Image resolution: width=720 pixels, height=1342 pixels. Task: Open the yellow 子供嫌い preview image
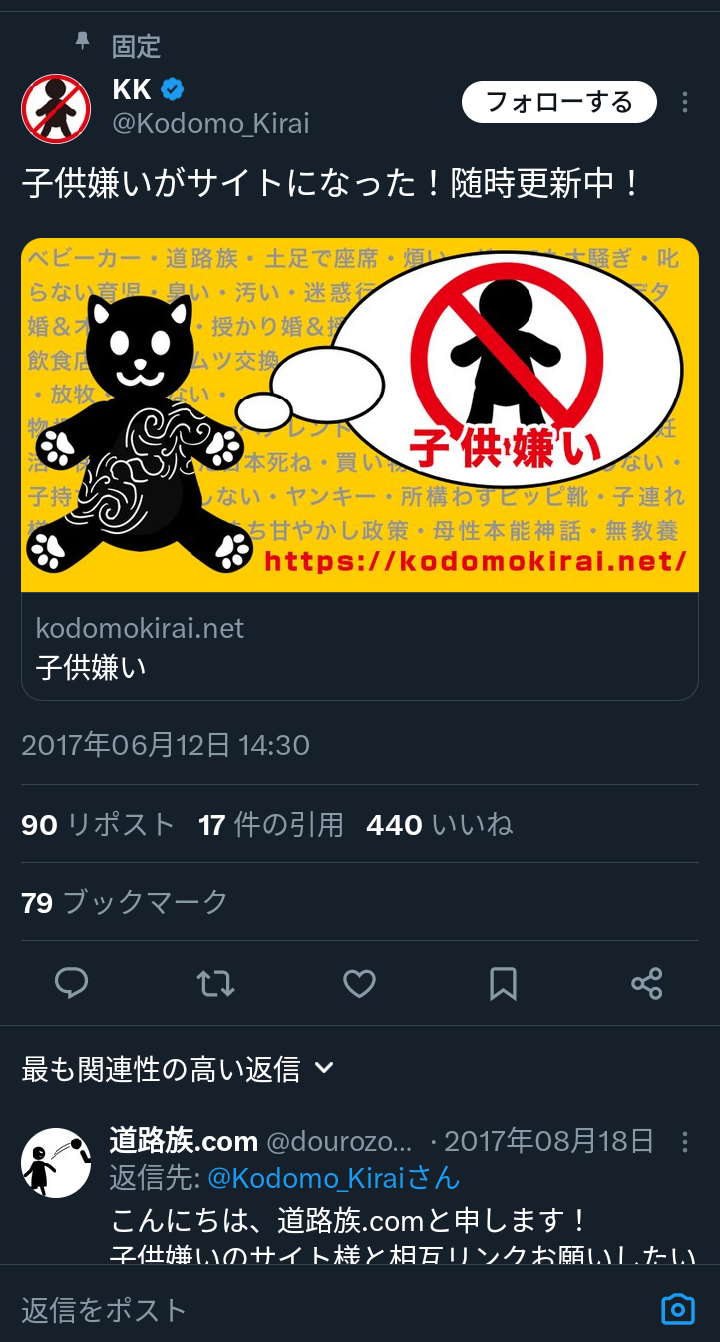click(360, 415)
